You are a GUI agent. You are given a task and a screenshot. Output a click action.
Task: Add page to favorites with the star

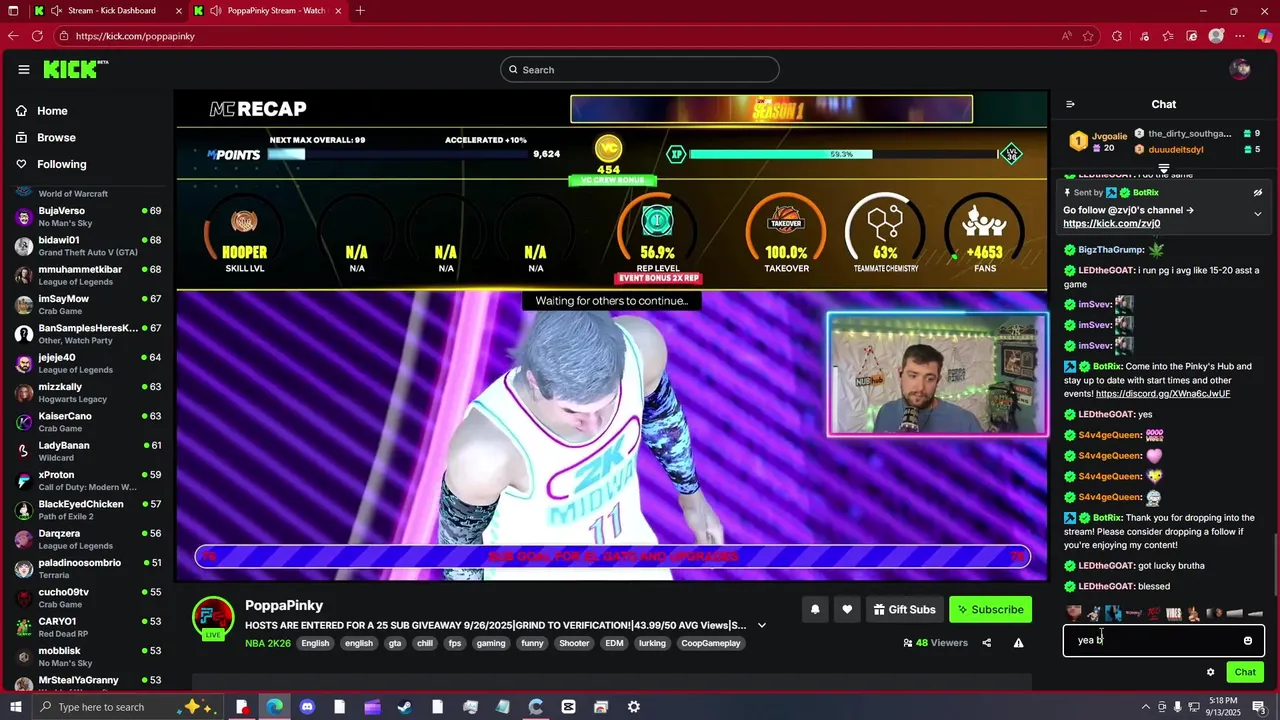pyautogui.click(x=1089, y=36)
